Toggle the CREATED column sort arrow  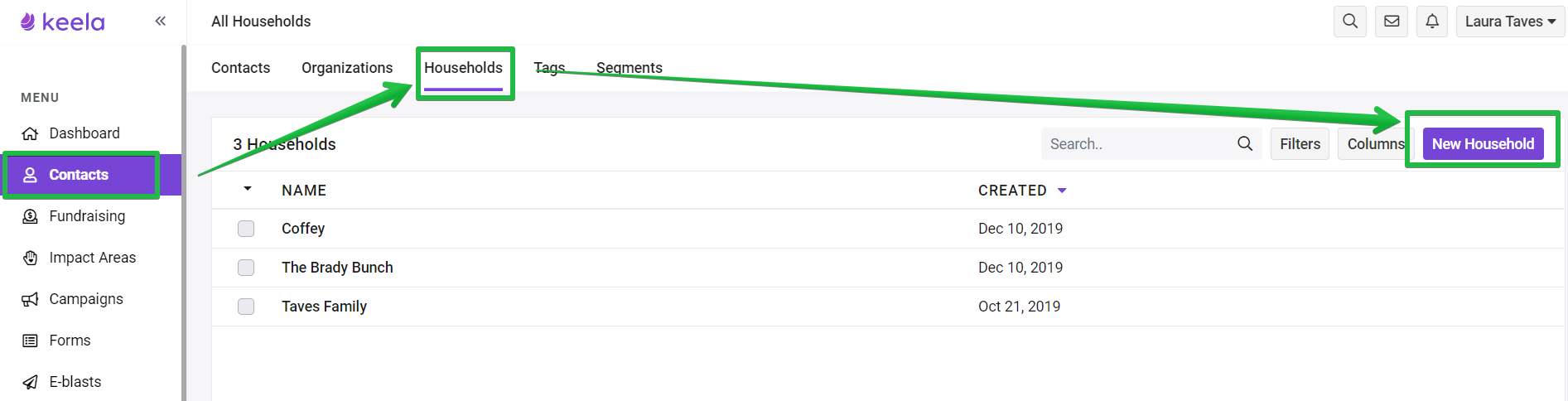click(x=1062, y=191)
